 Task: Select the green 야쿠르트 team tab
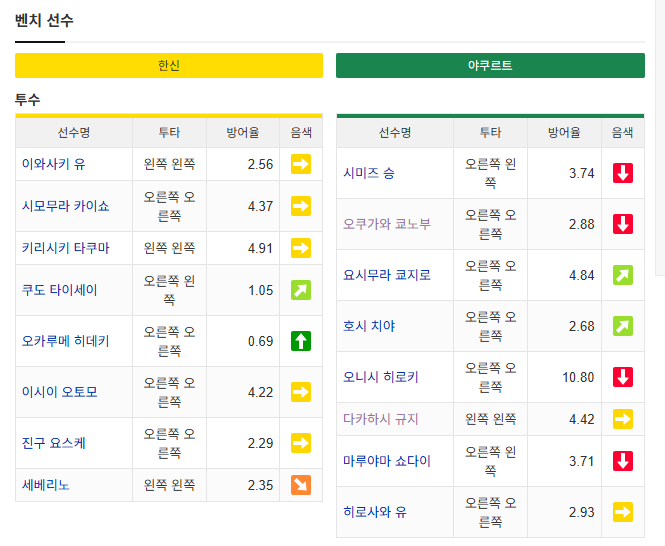[490, 65]
